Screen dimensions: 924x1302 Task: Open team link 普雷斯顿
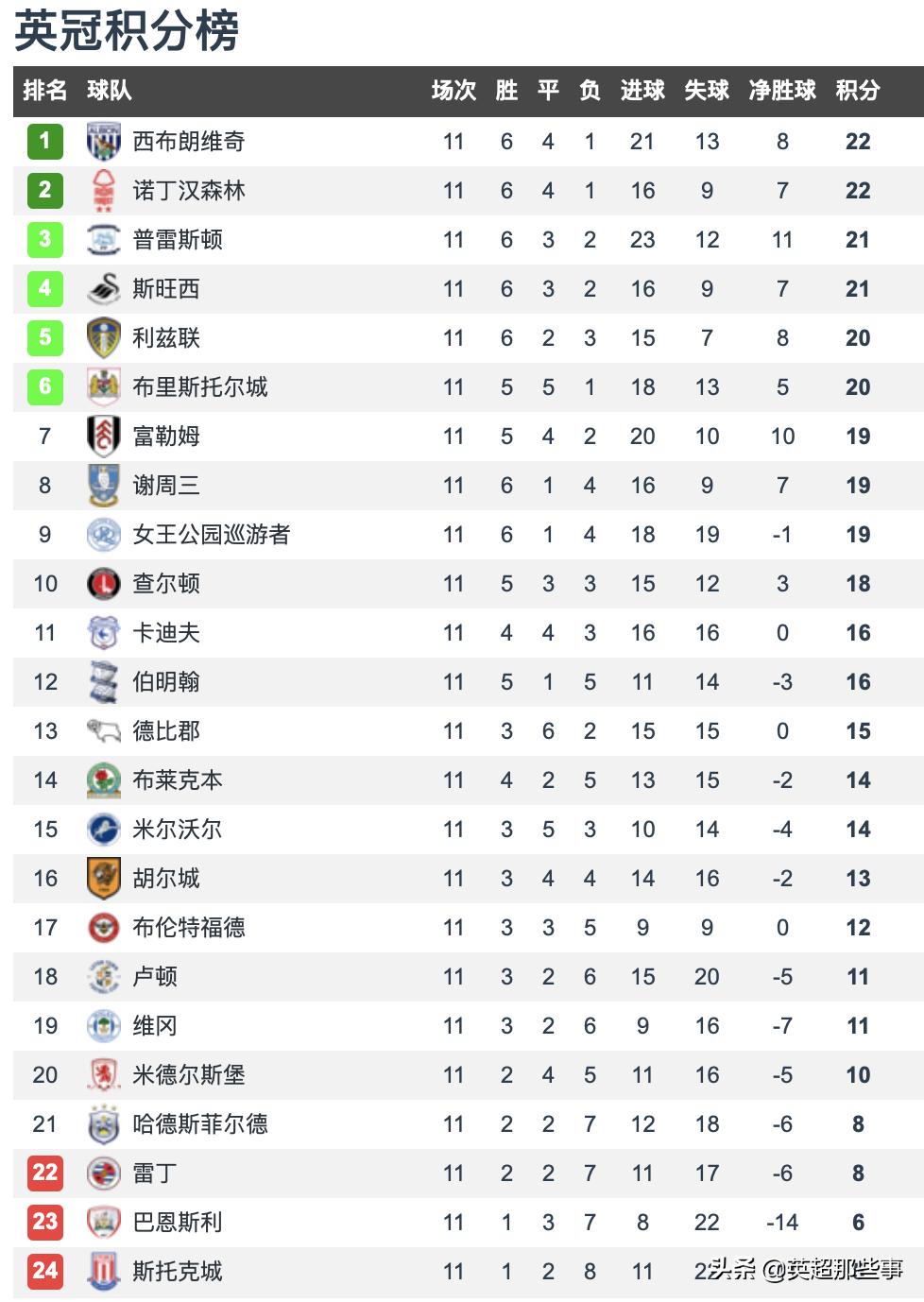pyautogui.click(x=178, y=240)
